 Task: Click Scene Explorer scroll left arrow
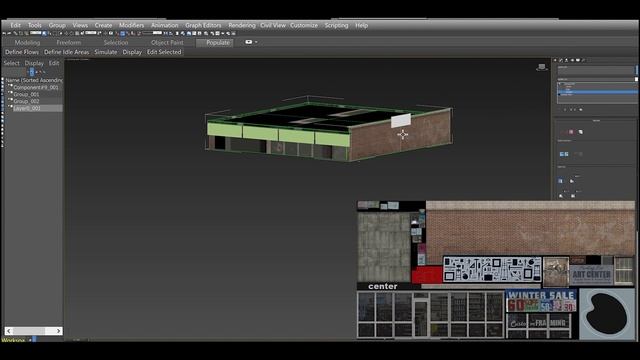pyautogui.click(x=9, y=331)
